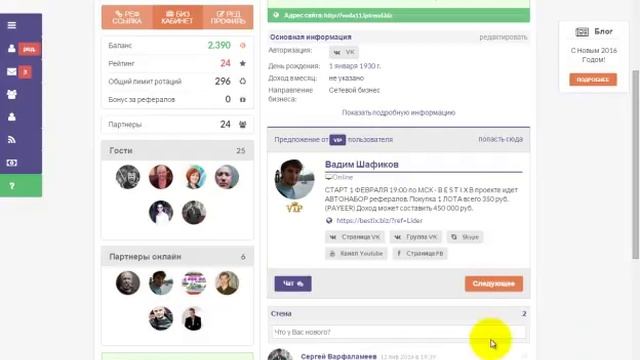Click the Блог newspaper icon

582,32
